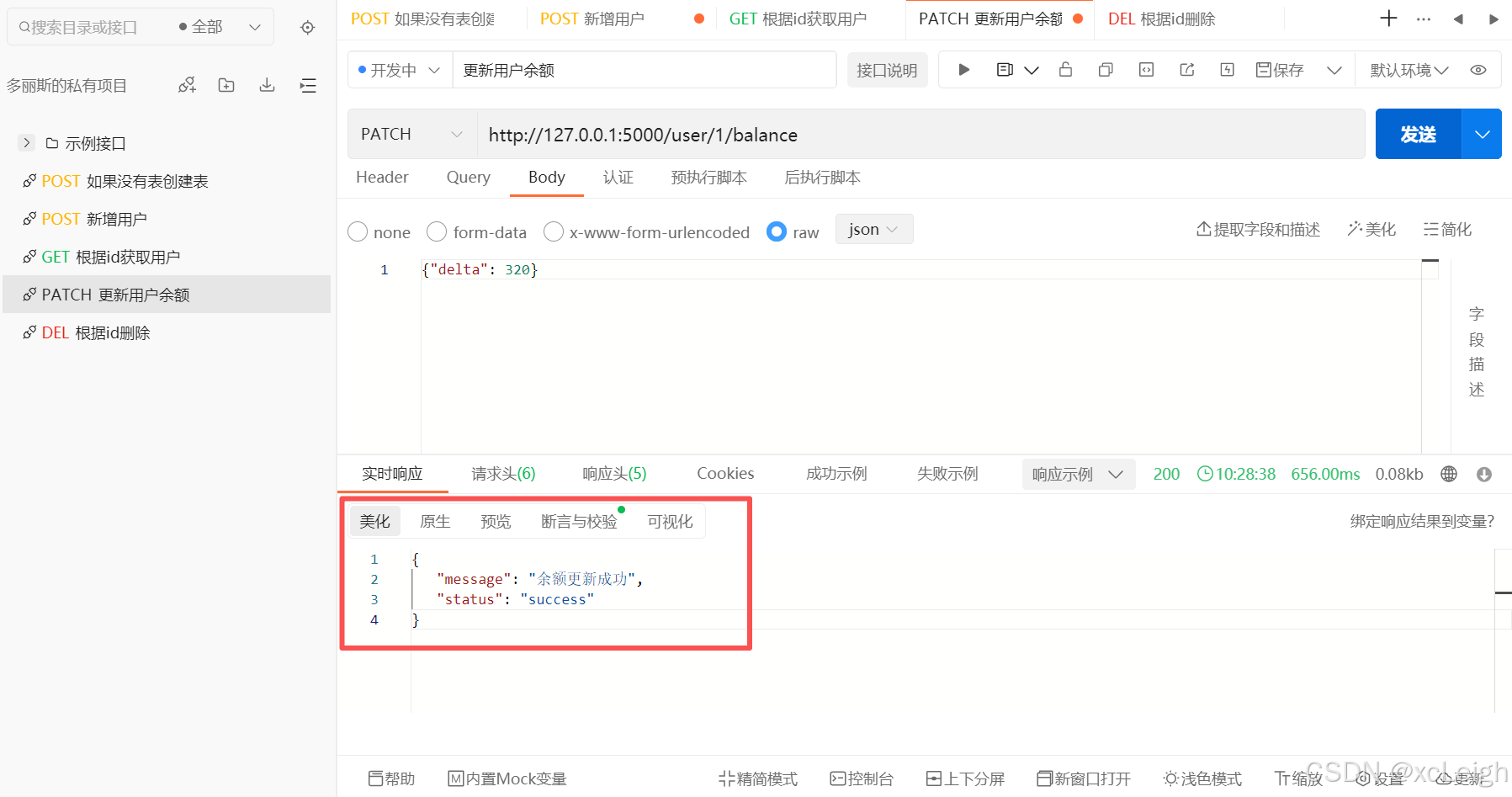Open the json format dropdown

click(873, 230)
